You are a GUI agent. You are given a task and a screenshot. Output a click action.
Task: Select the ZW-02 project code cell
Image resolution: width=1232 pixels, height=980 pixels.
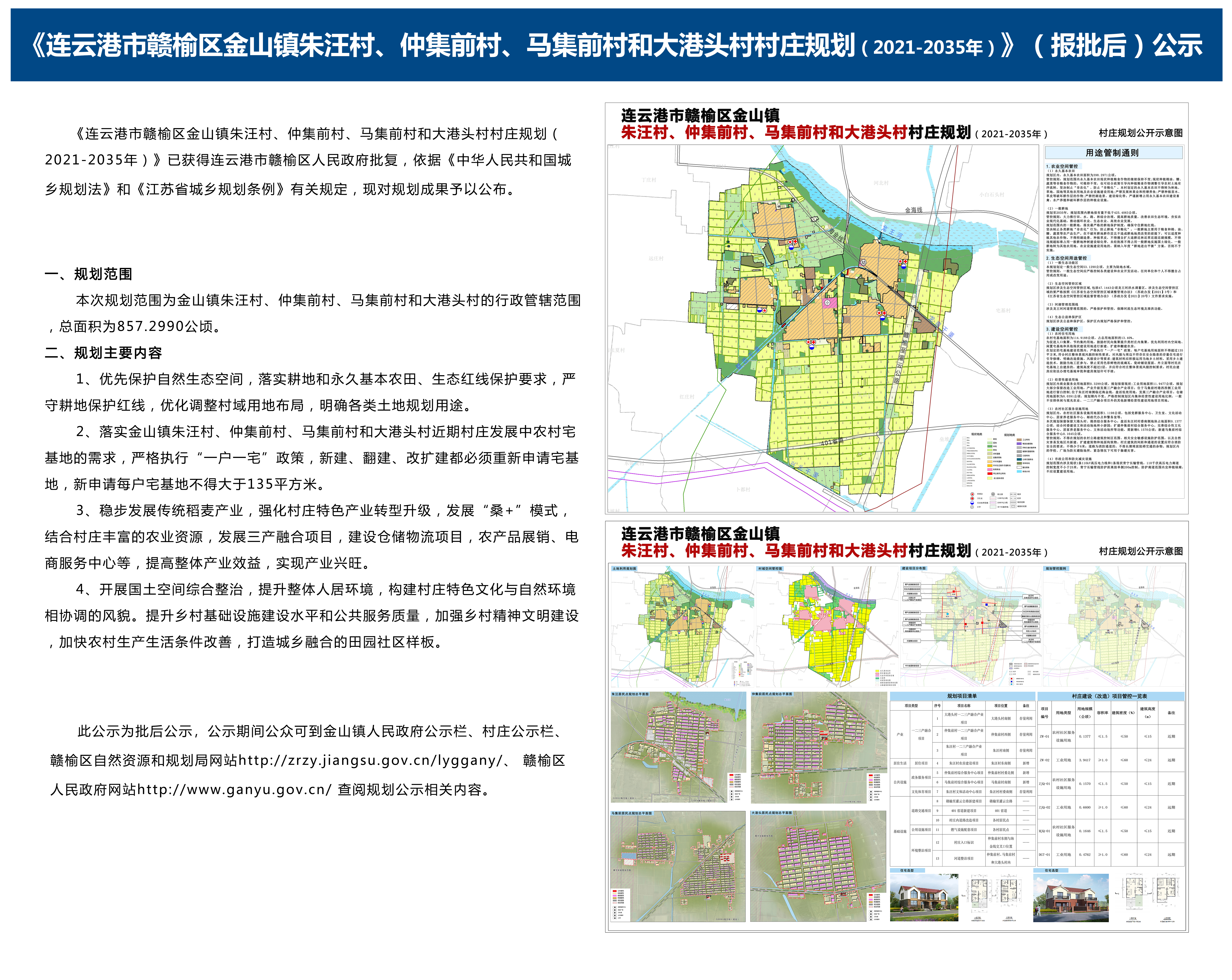pyautogui.click(x=1045, y=760)
